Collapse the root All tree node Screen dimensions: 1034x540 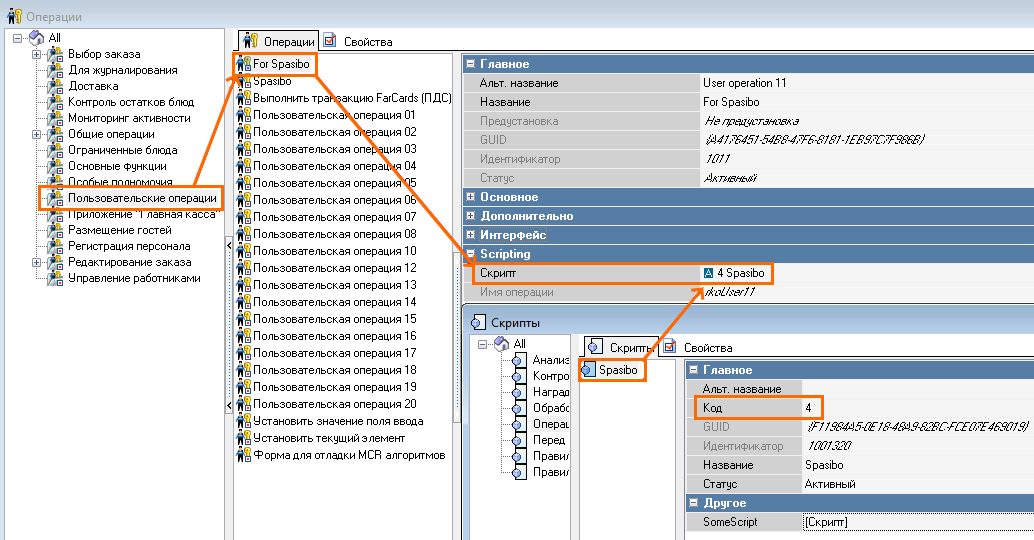(17, 38)
